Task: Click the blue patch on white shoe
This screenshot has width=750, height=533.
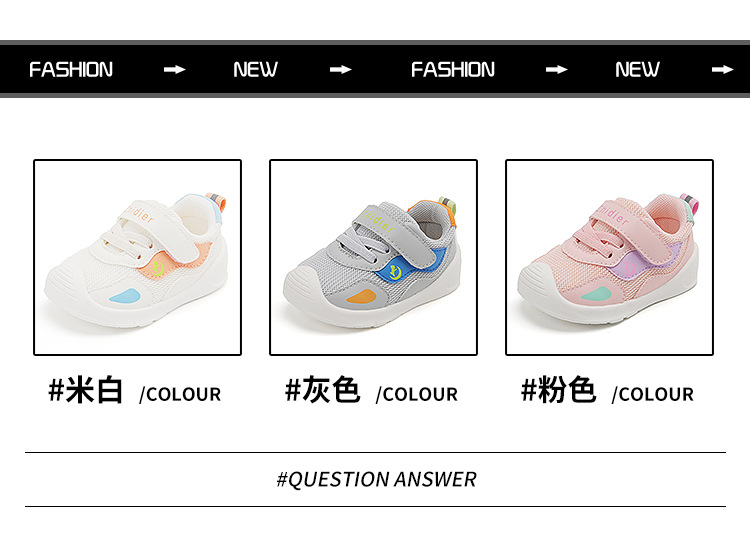Action: pyautogui.click(x=124, y=296)
